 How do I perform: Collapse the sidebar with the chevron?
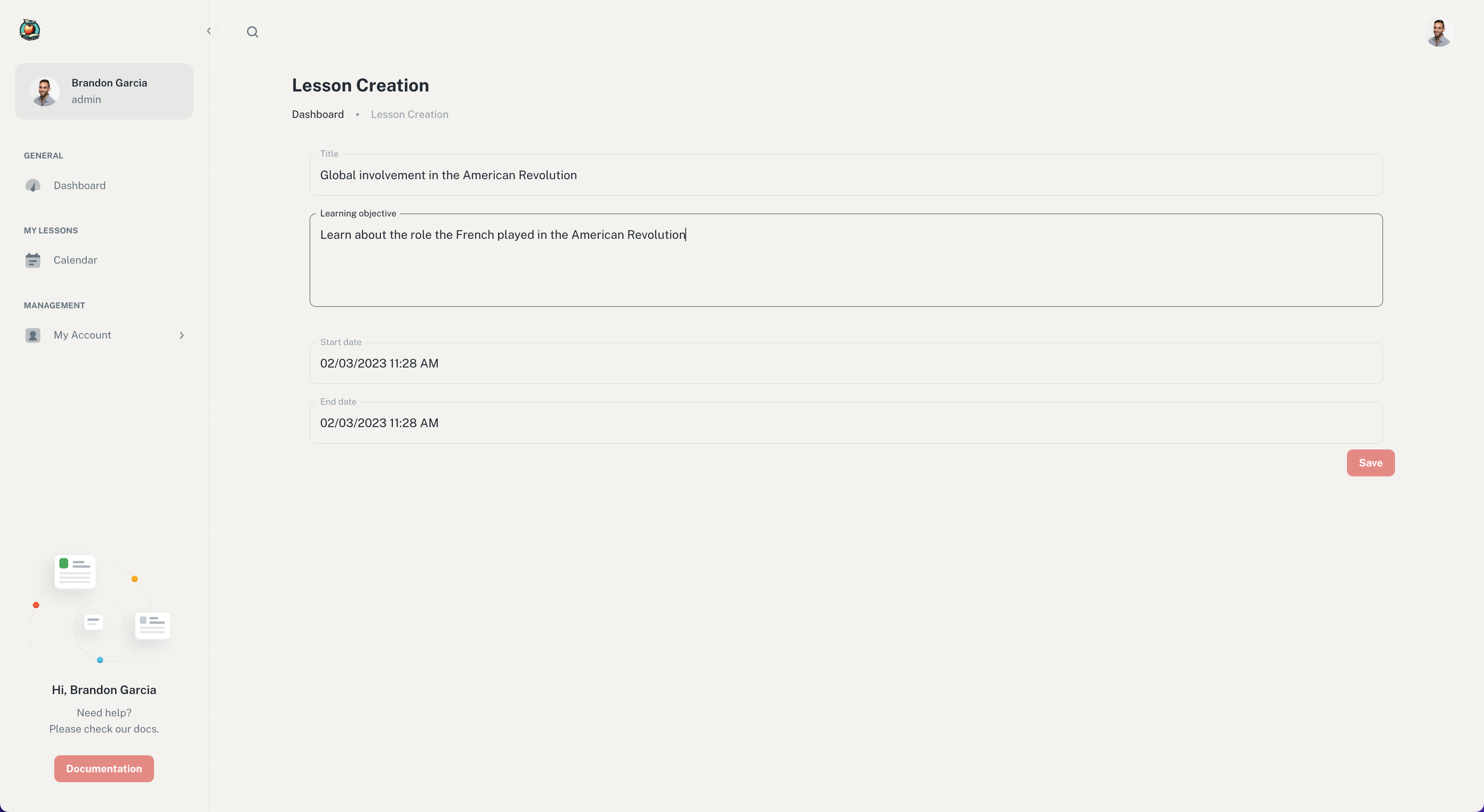[x=209, y=31]
